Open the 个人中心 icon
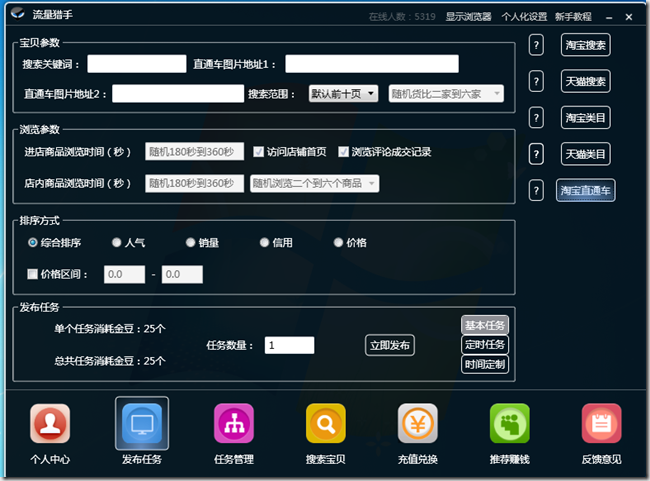Image resolution: width=650 pixels, height=481 pixels. coord(50,423)
